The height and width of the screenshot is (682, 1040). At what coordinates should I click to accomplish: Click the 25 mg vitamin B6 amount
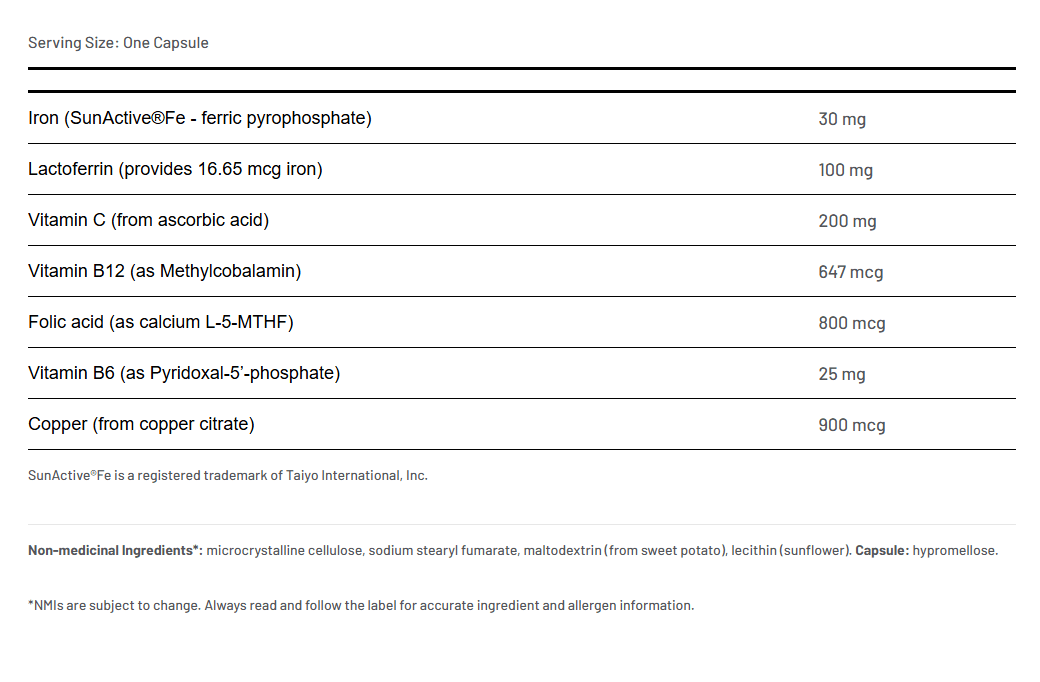pos(841,374)
